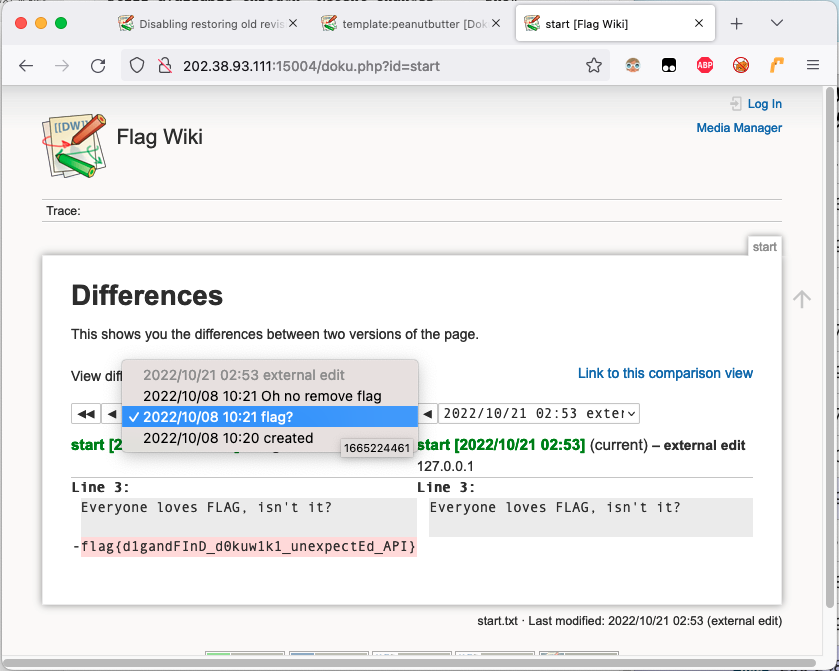The width and height of the screenshot is (839, 671).
Task: Expand the list all tabs chevron
Action: point(777,23)
